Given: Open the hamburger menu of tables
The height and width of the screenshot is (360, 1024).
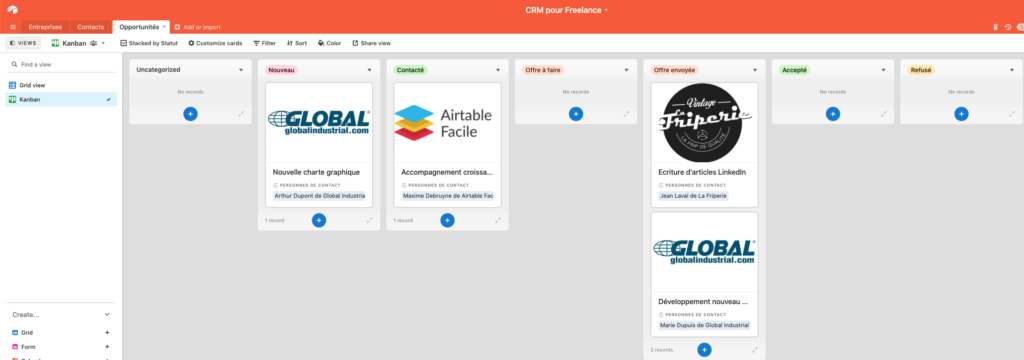Looking at the screenshot, I should [12, 27].
